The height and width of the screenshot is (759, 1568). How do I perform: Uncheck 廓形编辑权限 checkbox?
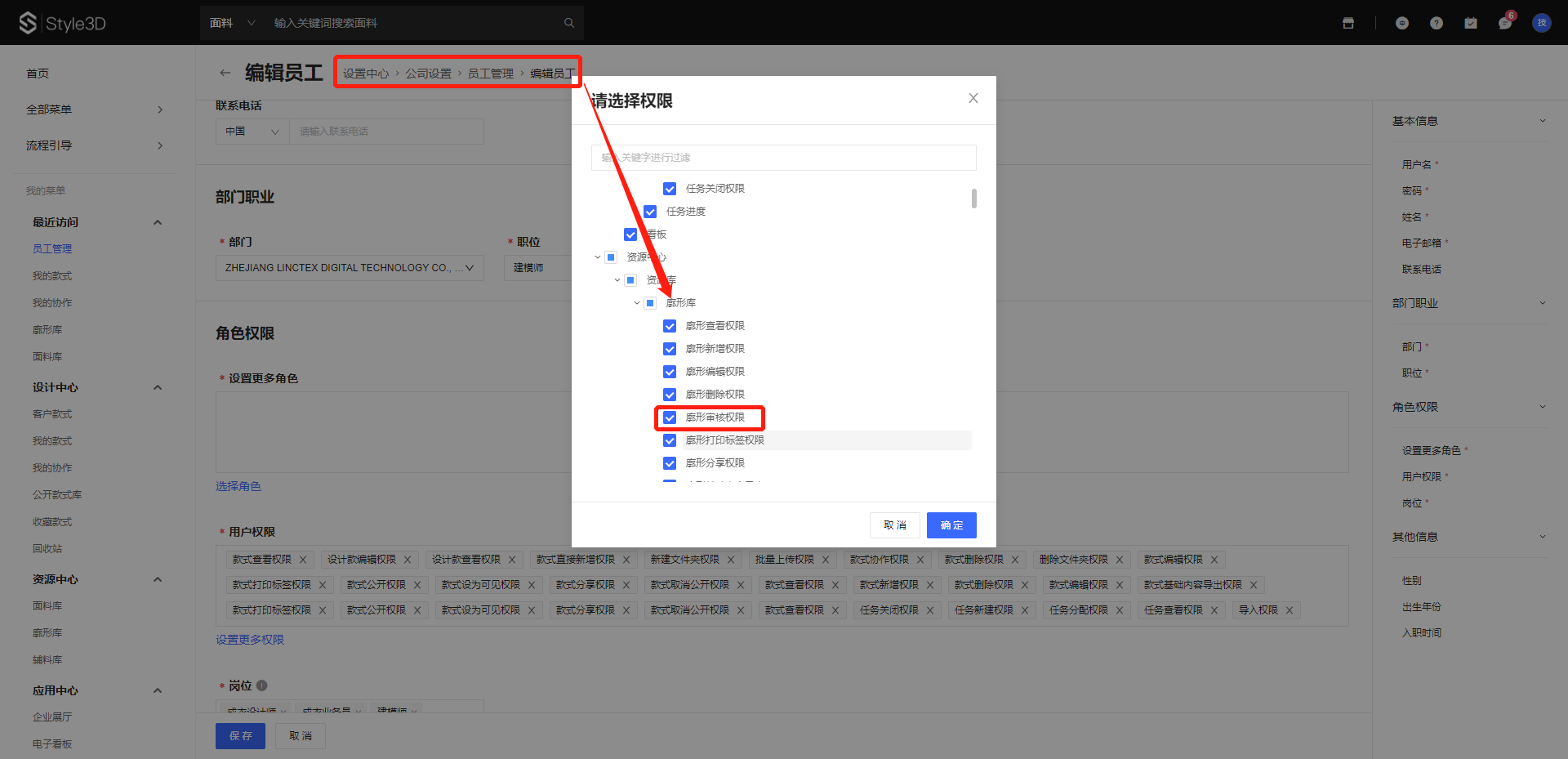[x=670, y=372]
